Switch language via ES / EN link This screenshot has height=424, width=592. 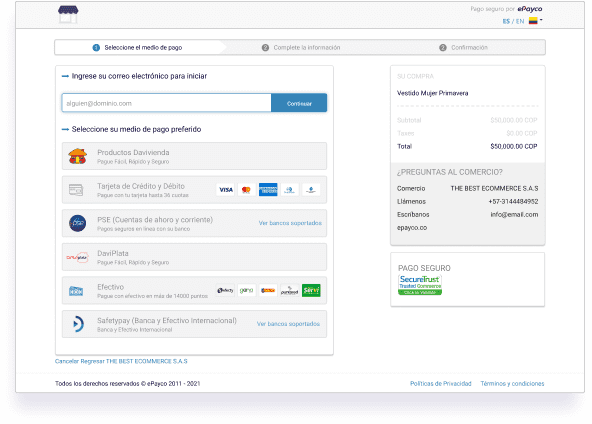coord(513,21)
